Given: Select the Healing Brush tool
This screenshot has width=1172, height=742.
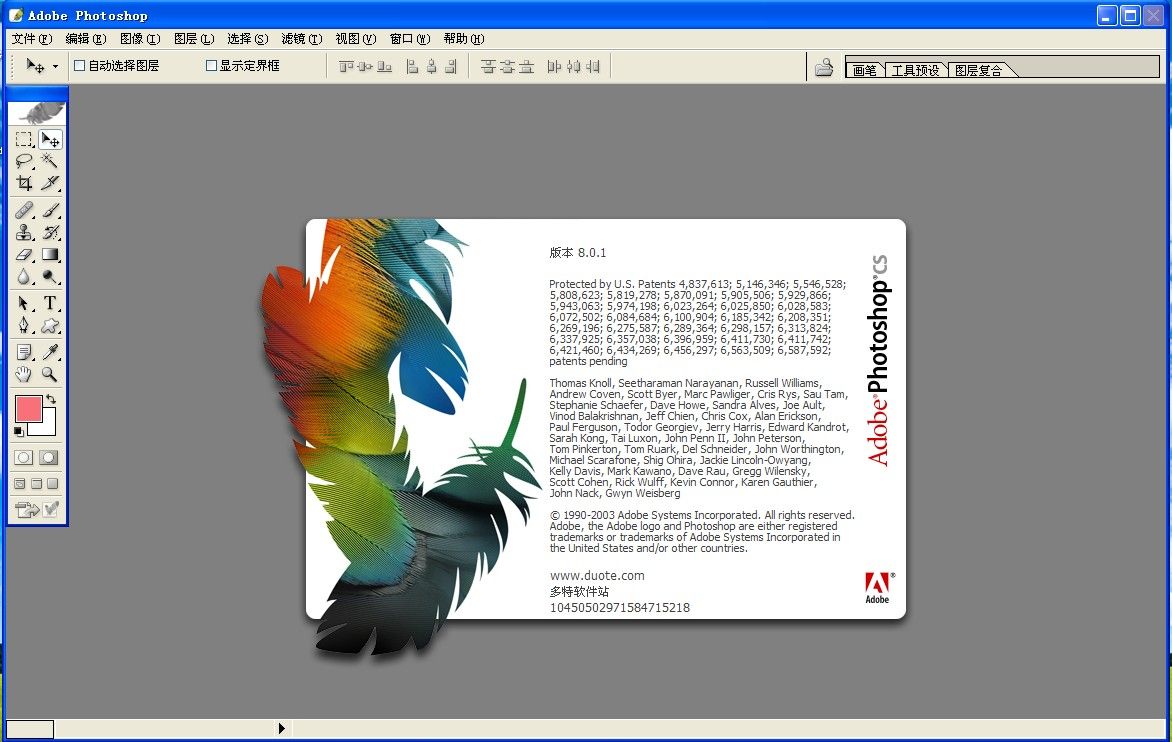Looking at the screenshot, I should click(x=24, y=211).
